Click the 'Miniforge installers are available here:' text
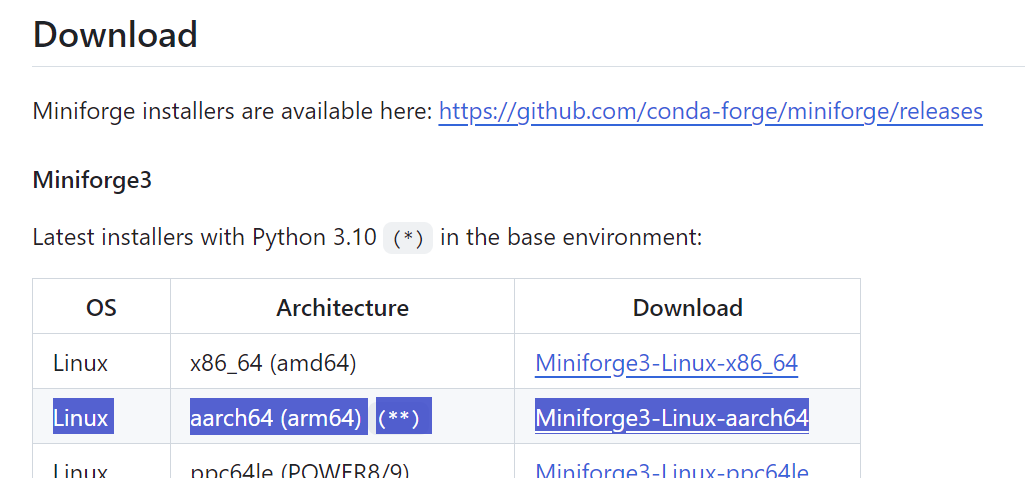 click(x=233, y=112)
